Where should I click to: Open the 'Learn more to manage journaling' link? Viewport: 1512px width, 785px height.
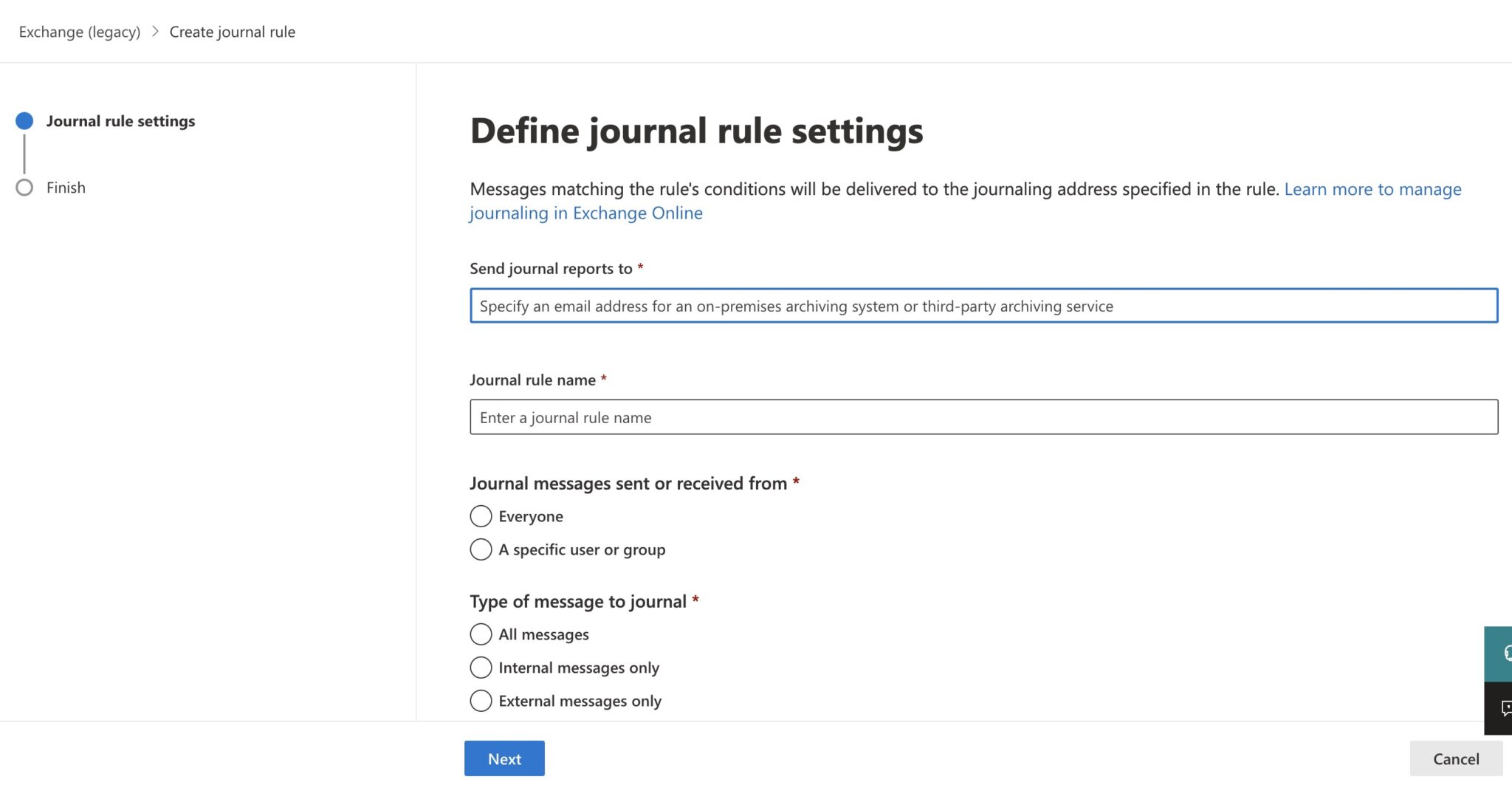(1372, 189)
